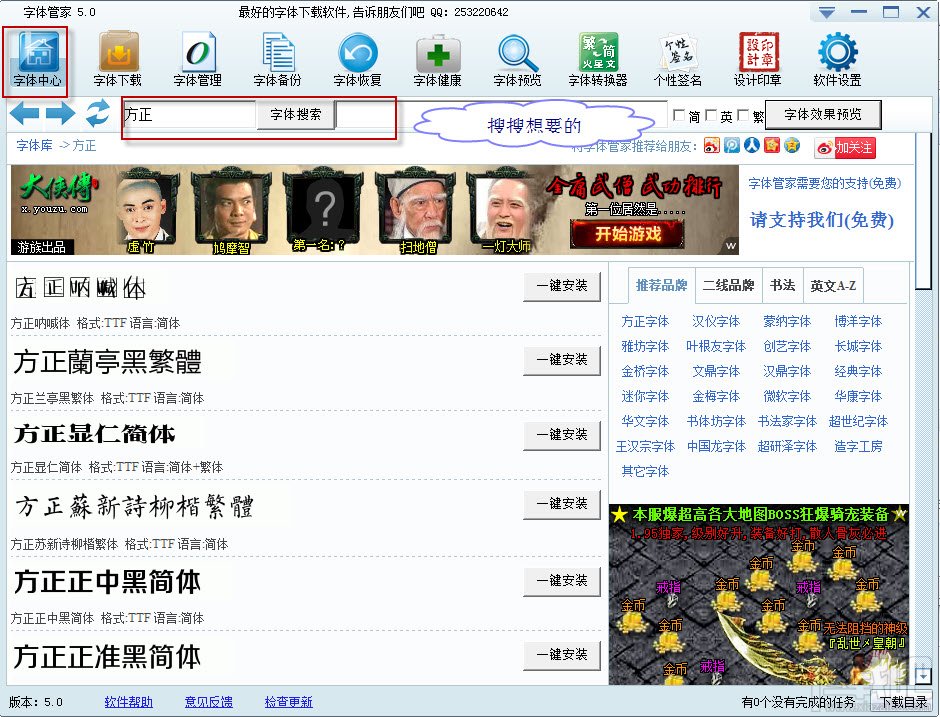Viewport: 940px width, 717px height.
Task: Click 一键安装 for 方正显仁简体
Action: [x=562, y=435]
